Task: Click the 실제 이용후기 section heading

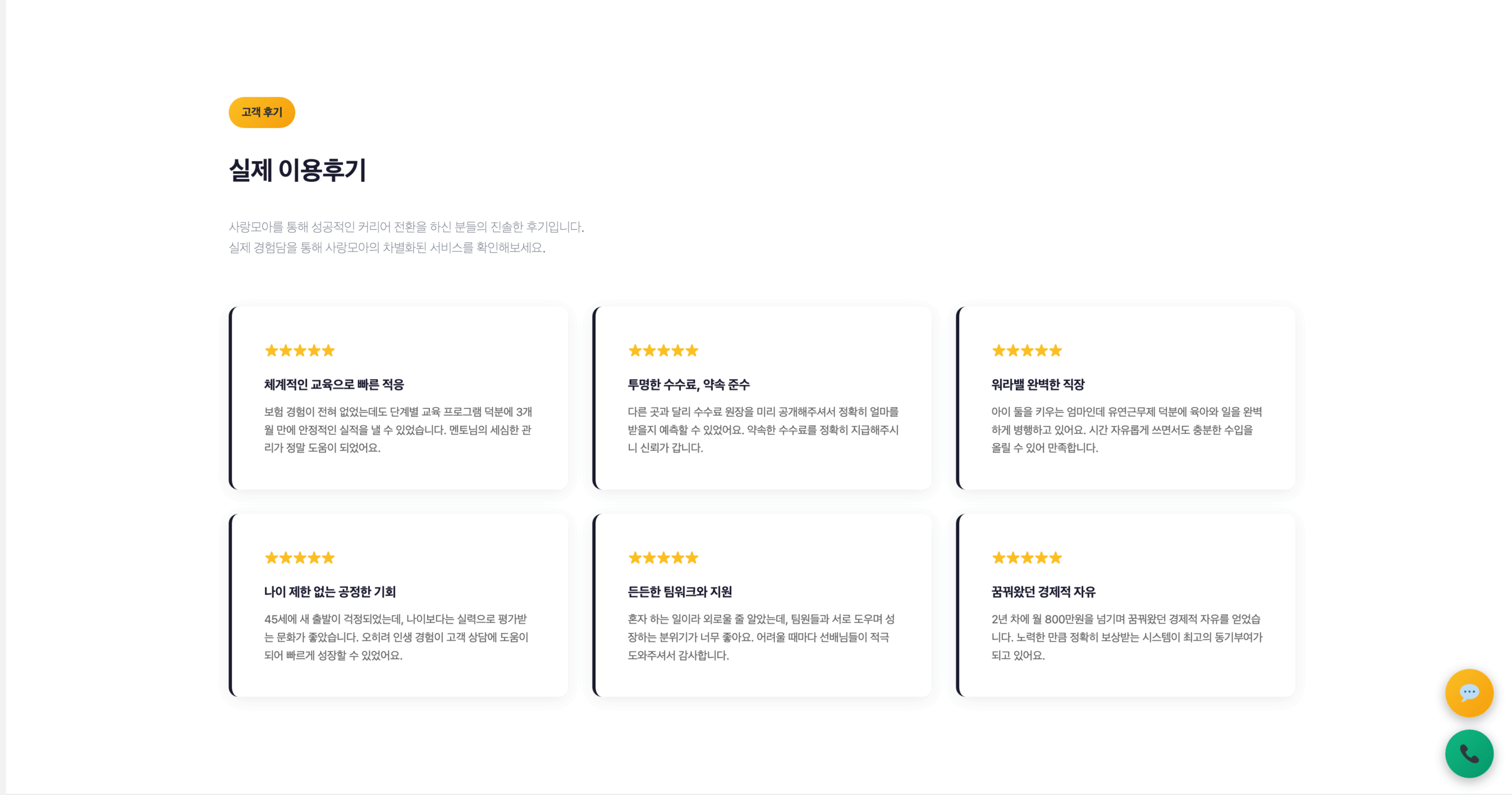Action: coord(298,170)
